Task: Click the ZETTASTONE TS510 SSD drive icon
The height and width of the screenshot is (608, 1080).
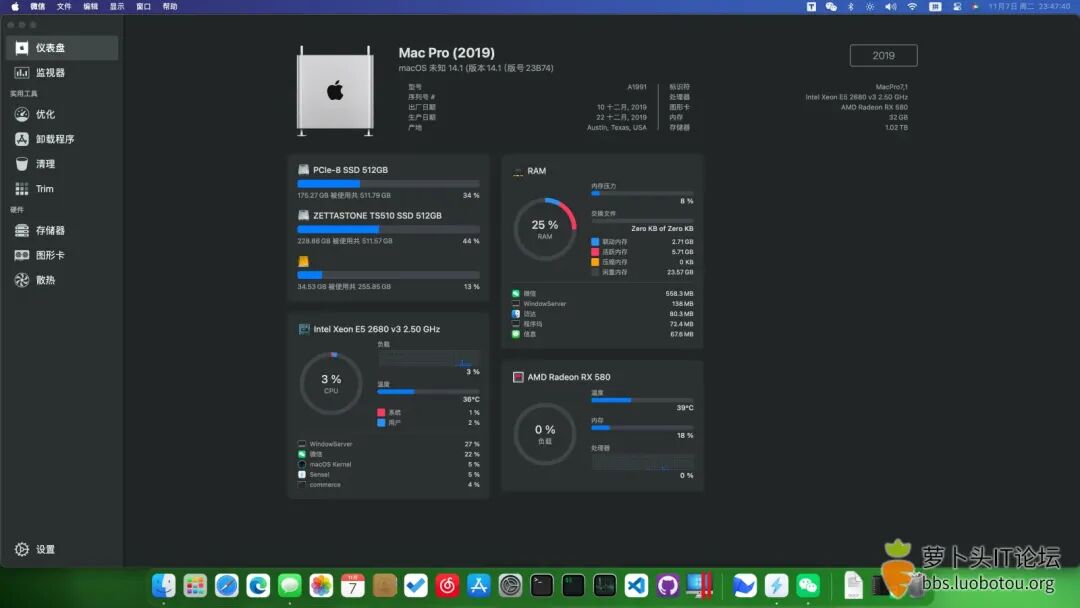Action: coord(303,216)
